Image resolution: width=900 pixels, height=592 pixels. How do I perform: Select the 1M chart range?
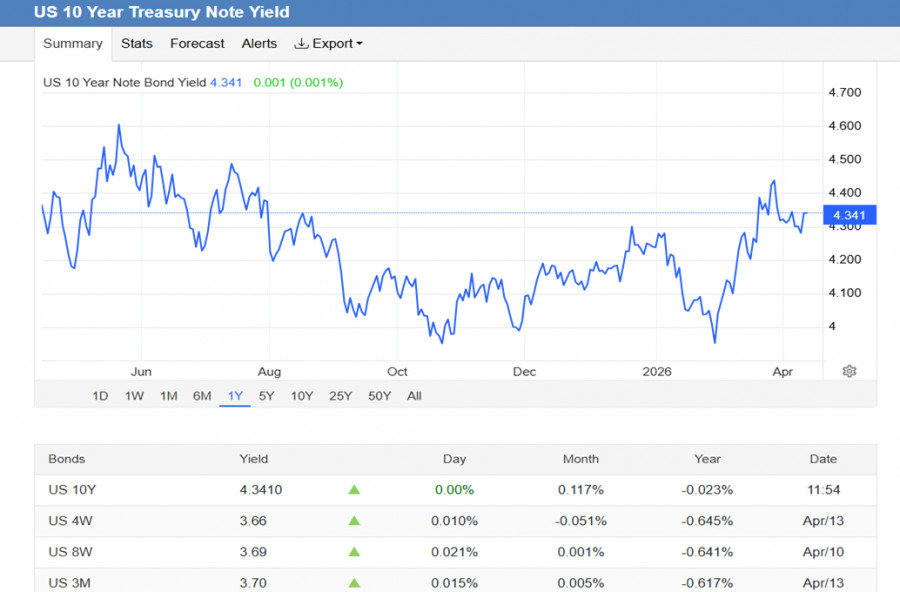169,396
